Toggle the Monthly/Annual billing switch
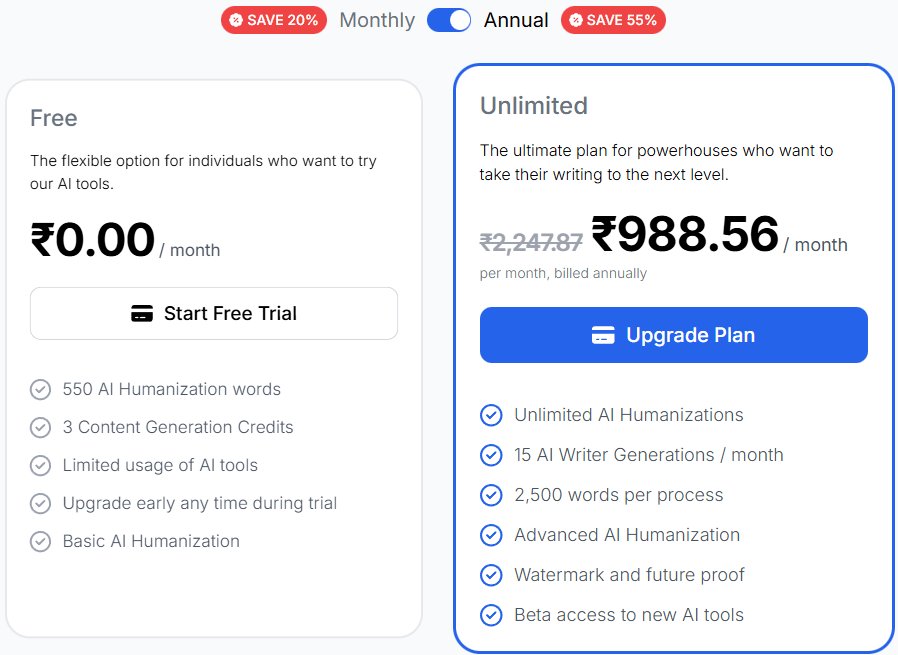The image size is (898, 655). pyautogui.click(x=448, y=20)
